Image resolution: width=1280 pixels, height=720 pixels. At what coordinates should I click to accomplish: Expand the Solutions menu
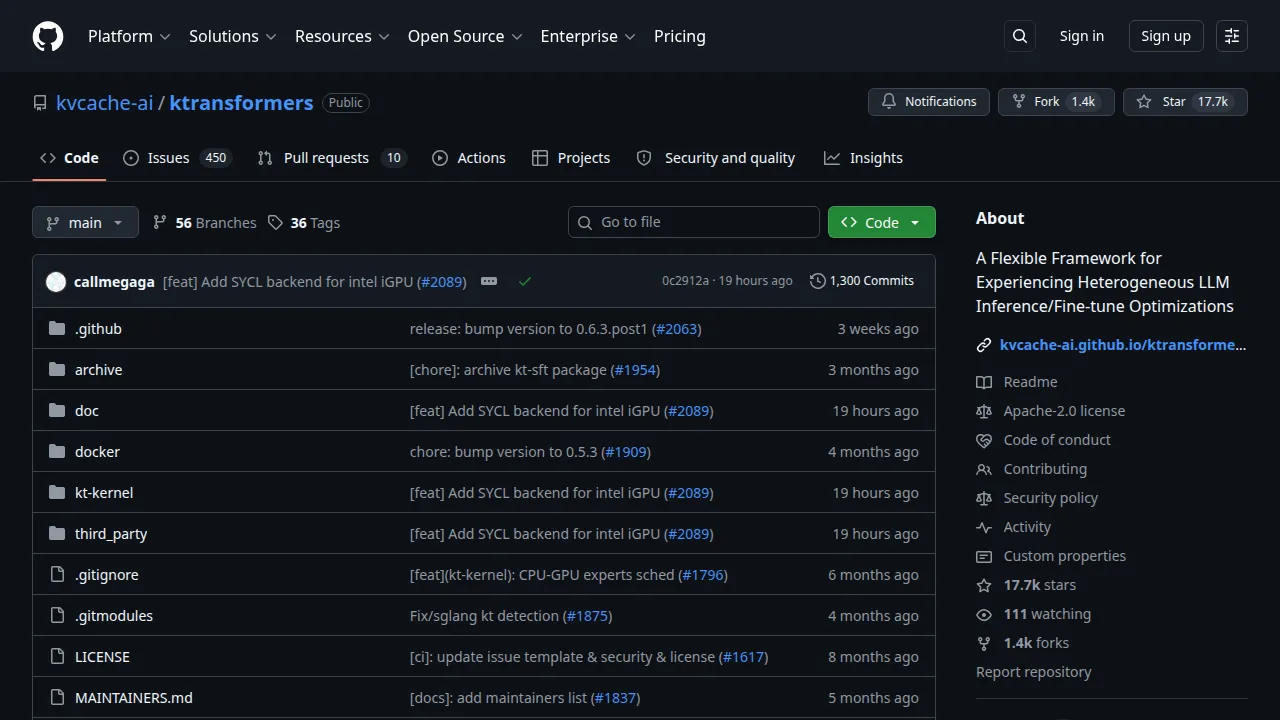[x=232, y=36]
